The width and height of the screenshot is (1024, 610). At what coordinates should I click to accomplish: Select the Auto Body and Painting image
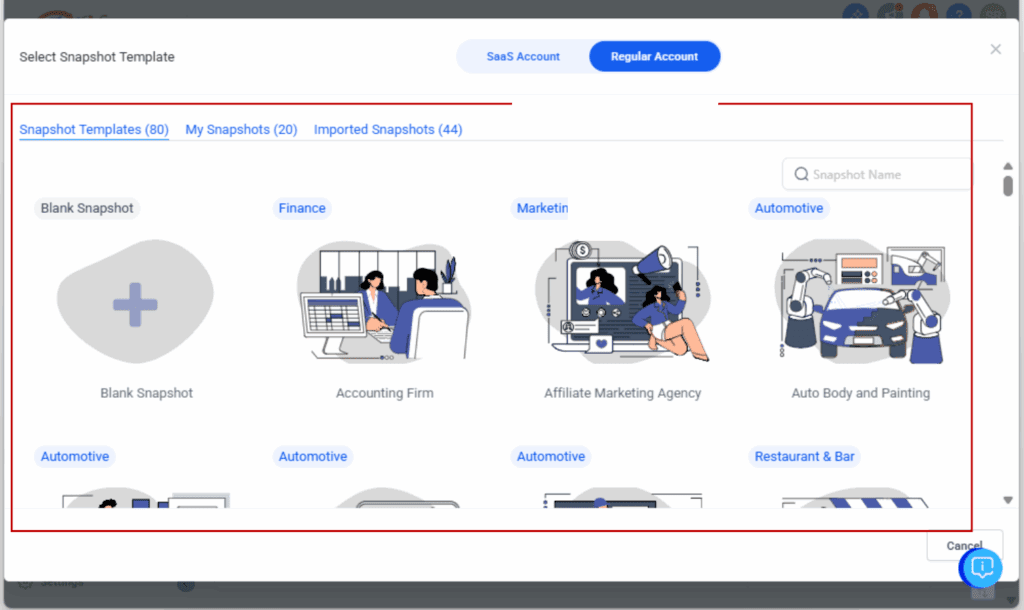861,302
